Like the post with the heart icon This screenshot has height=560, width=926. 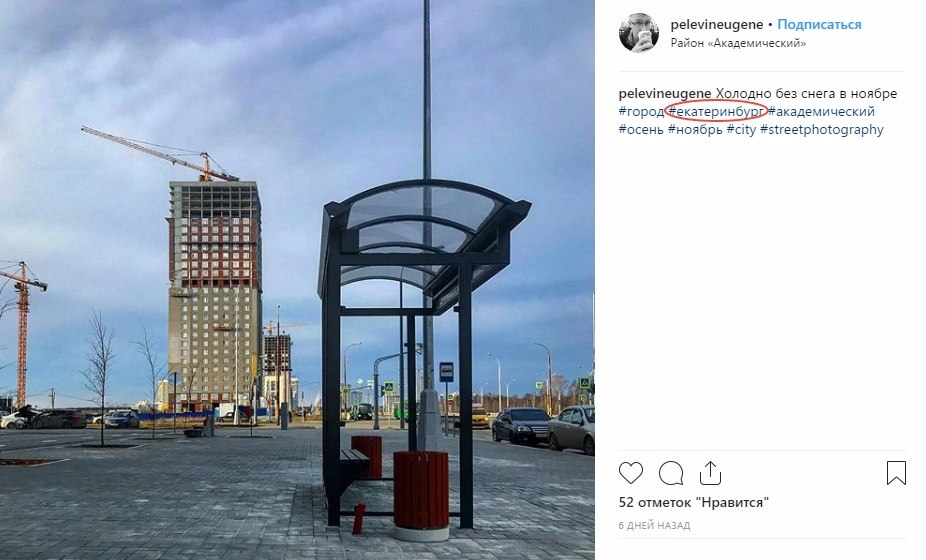631,473
